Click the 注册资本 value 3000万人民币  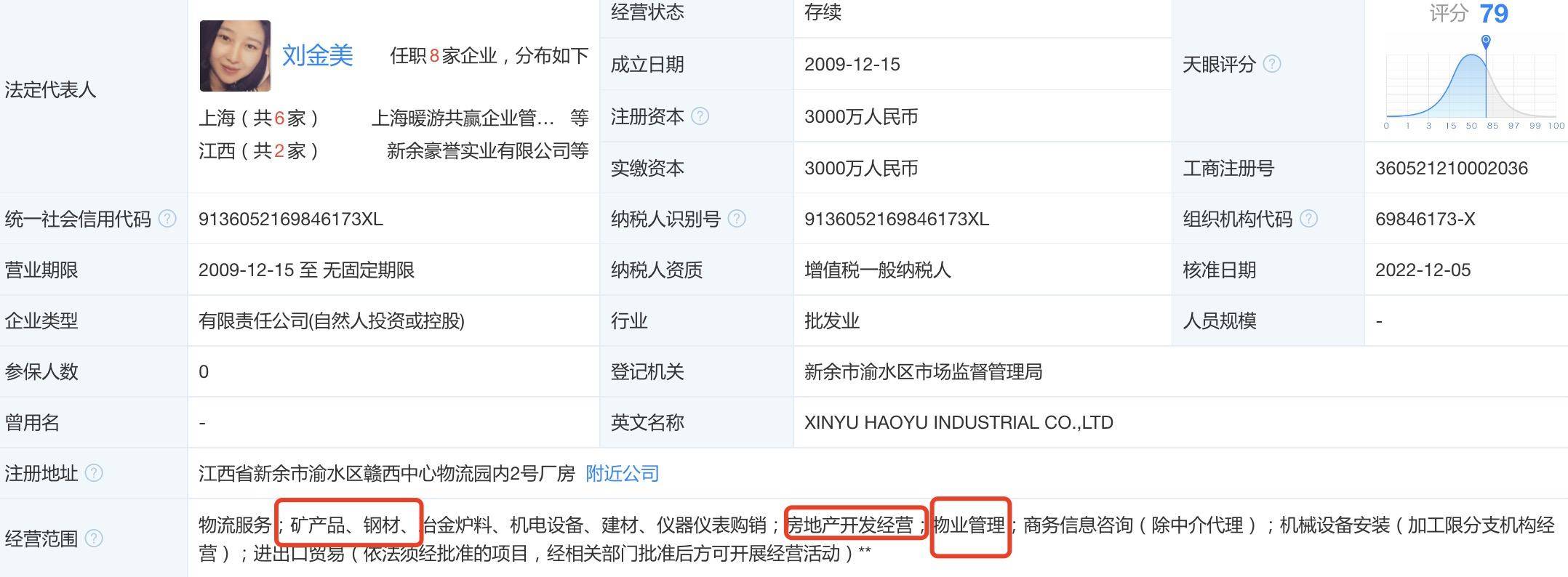tap(861, 117)
